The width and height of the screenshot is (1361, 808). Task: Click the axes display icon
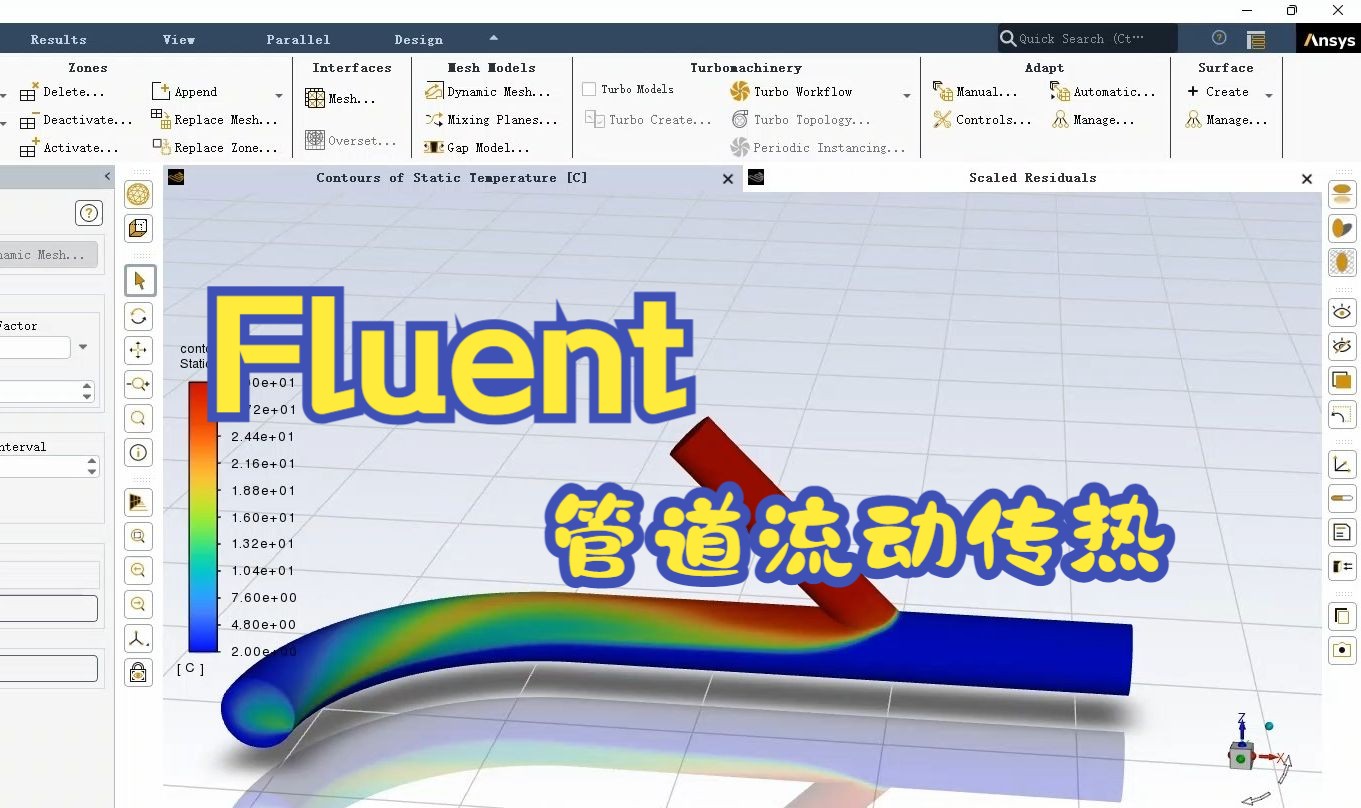pyautogui.click(x=1342, y=464)
